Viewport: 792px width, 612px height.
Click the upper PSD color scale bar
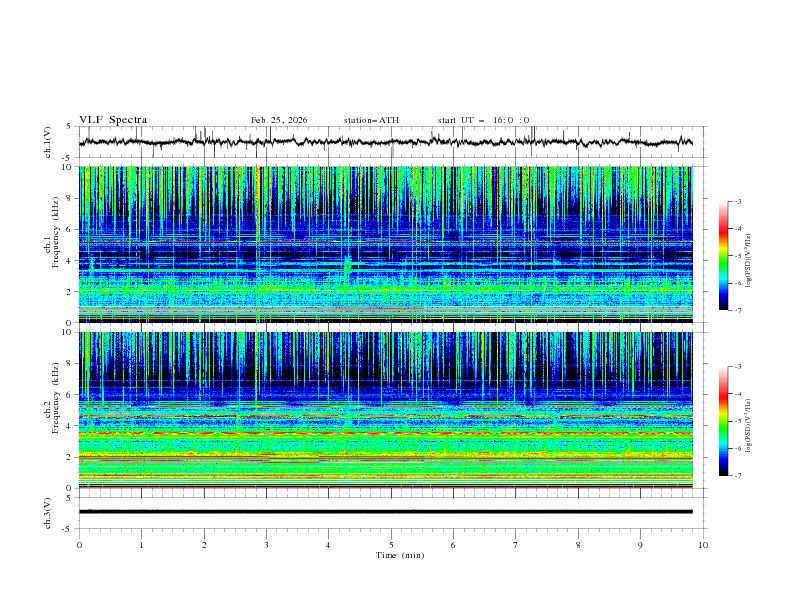(723, 255)
